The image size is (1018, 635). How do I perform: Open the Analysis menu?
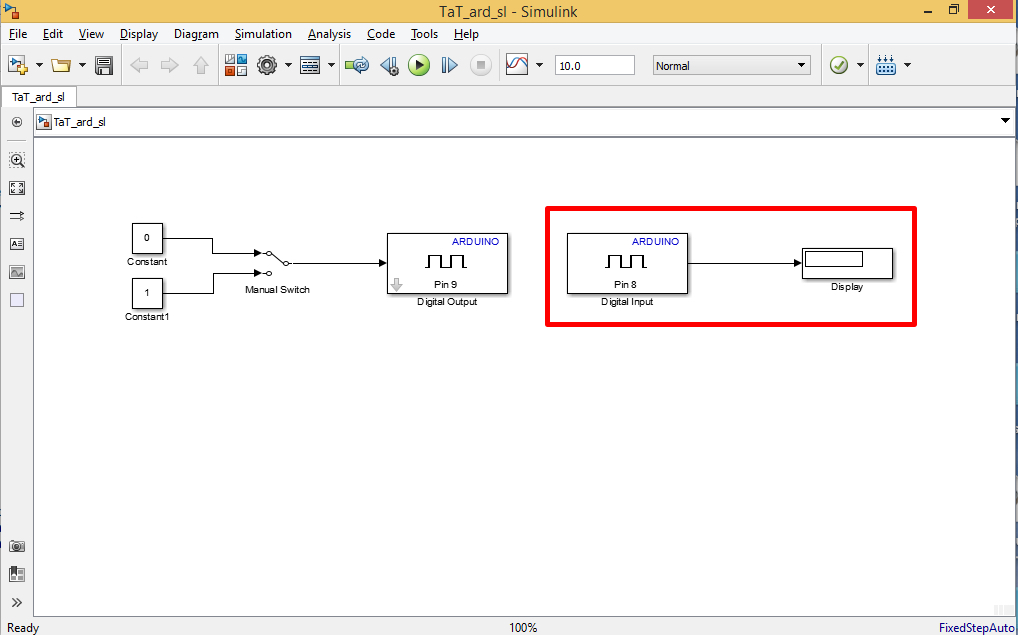click(x=330, y=34)
